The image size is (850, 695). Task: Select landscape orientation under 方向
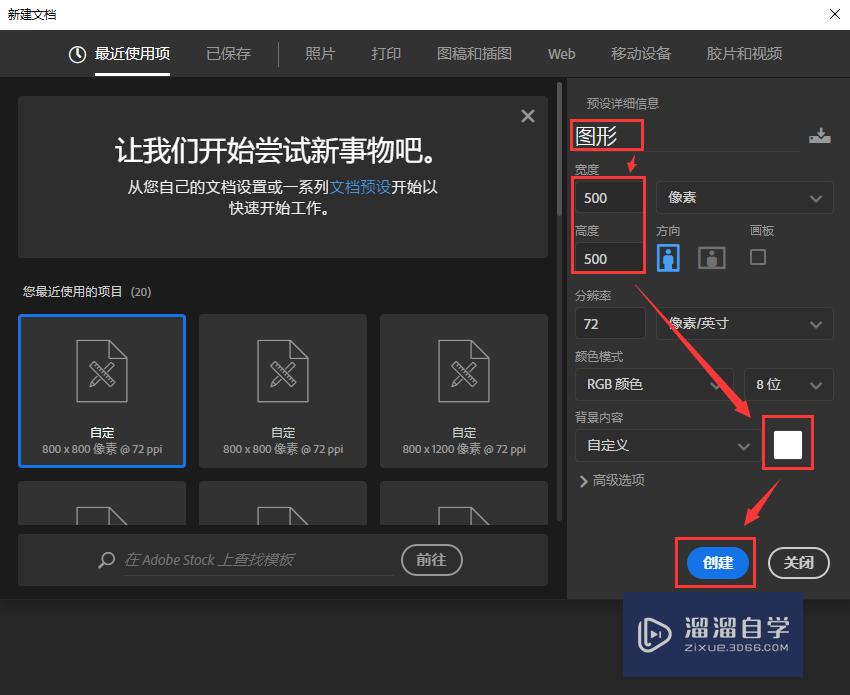click(711, 257)
